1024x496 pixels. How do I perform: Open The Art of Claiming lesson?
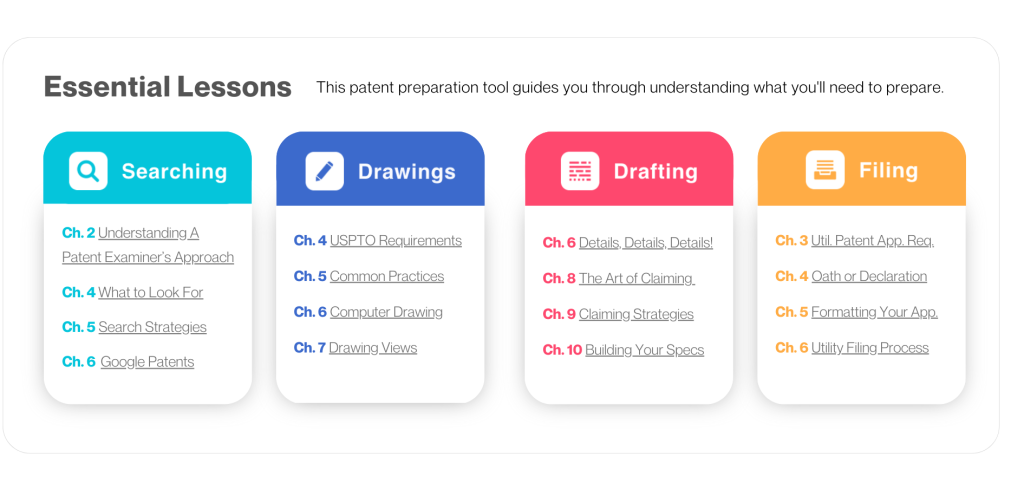(x=636, y=278)
